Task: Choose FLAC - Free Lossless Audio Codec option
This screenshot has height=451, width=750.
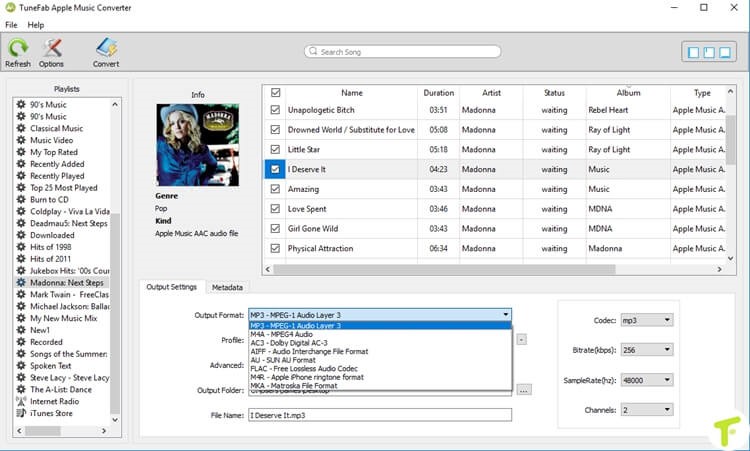Action: coord(304,368)
